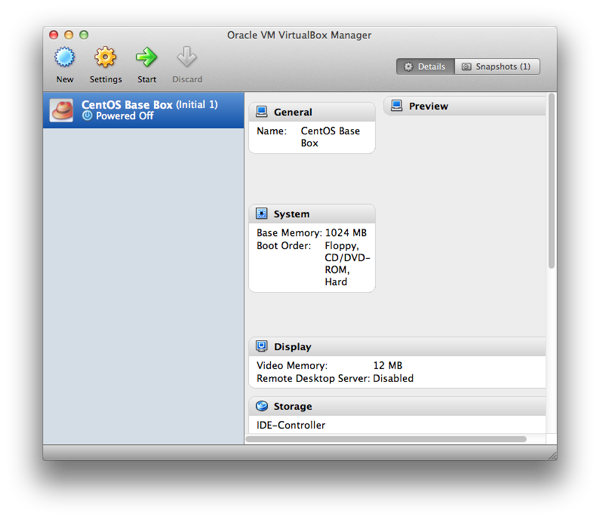Click the Preview panel monitor icon
Image resolution: width=600 pixels, height=520 pixels.
[397, 106]
